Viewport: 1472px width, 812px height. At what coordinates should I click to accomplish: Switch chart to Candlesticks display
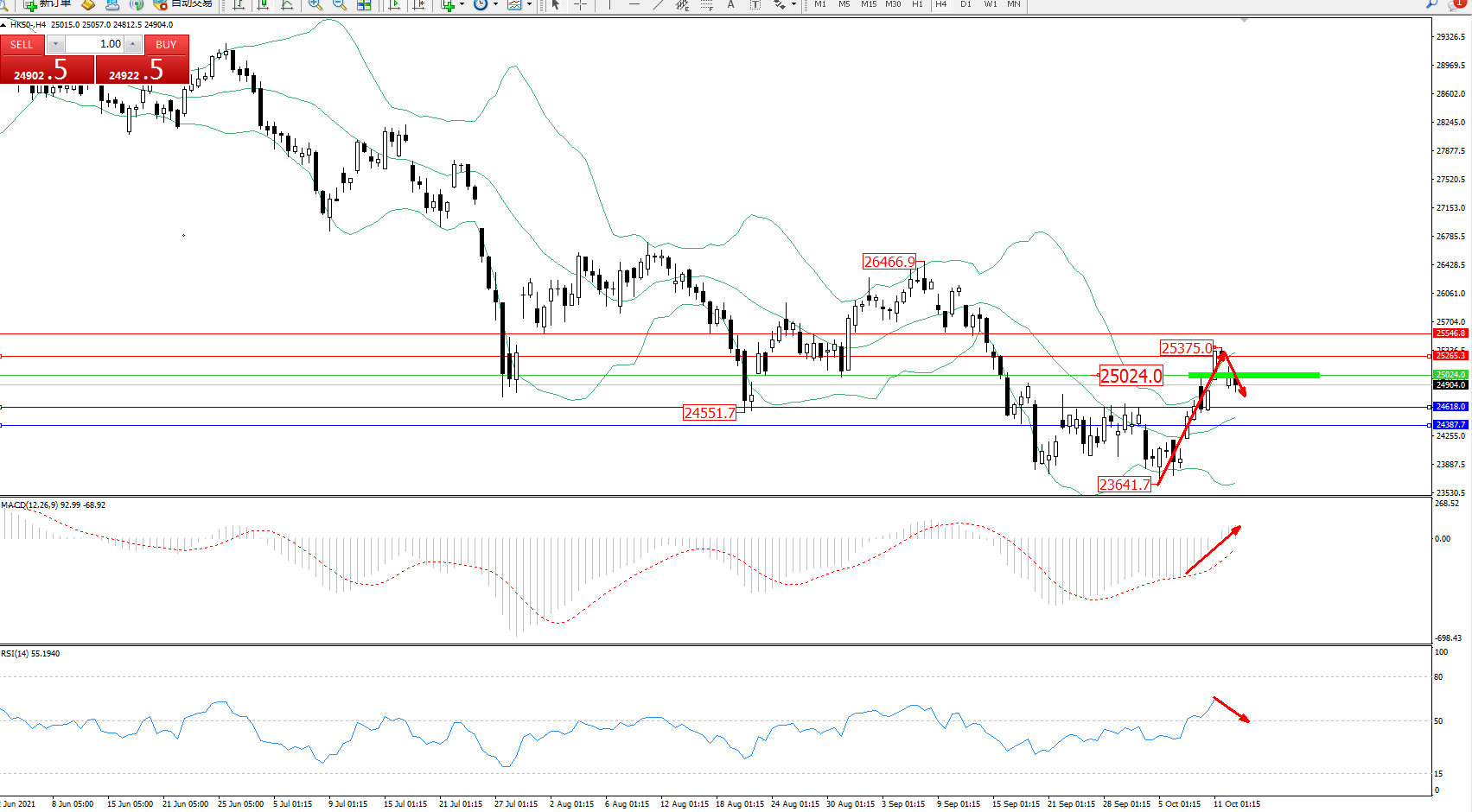[264, 4]
